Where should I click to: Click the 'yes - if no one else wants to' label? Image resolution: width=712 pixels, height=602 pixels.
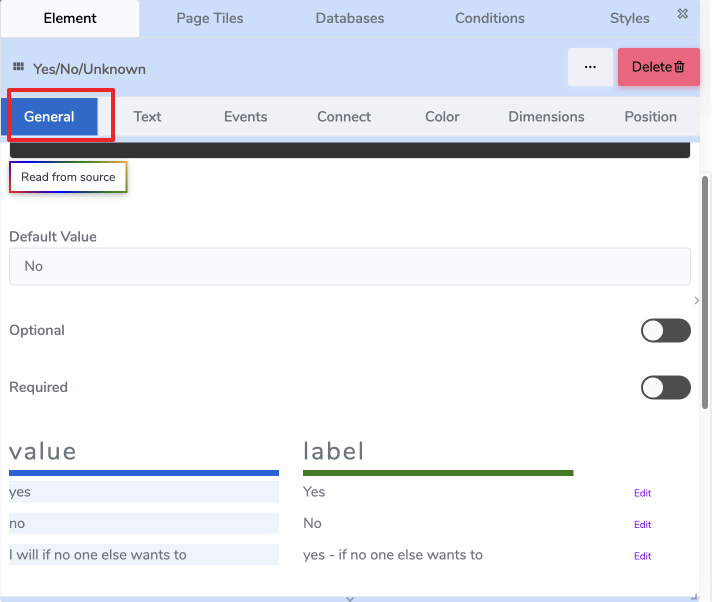pos(393,555)
